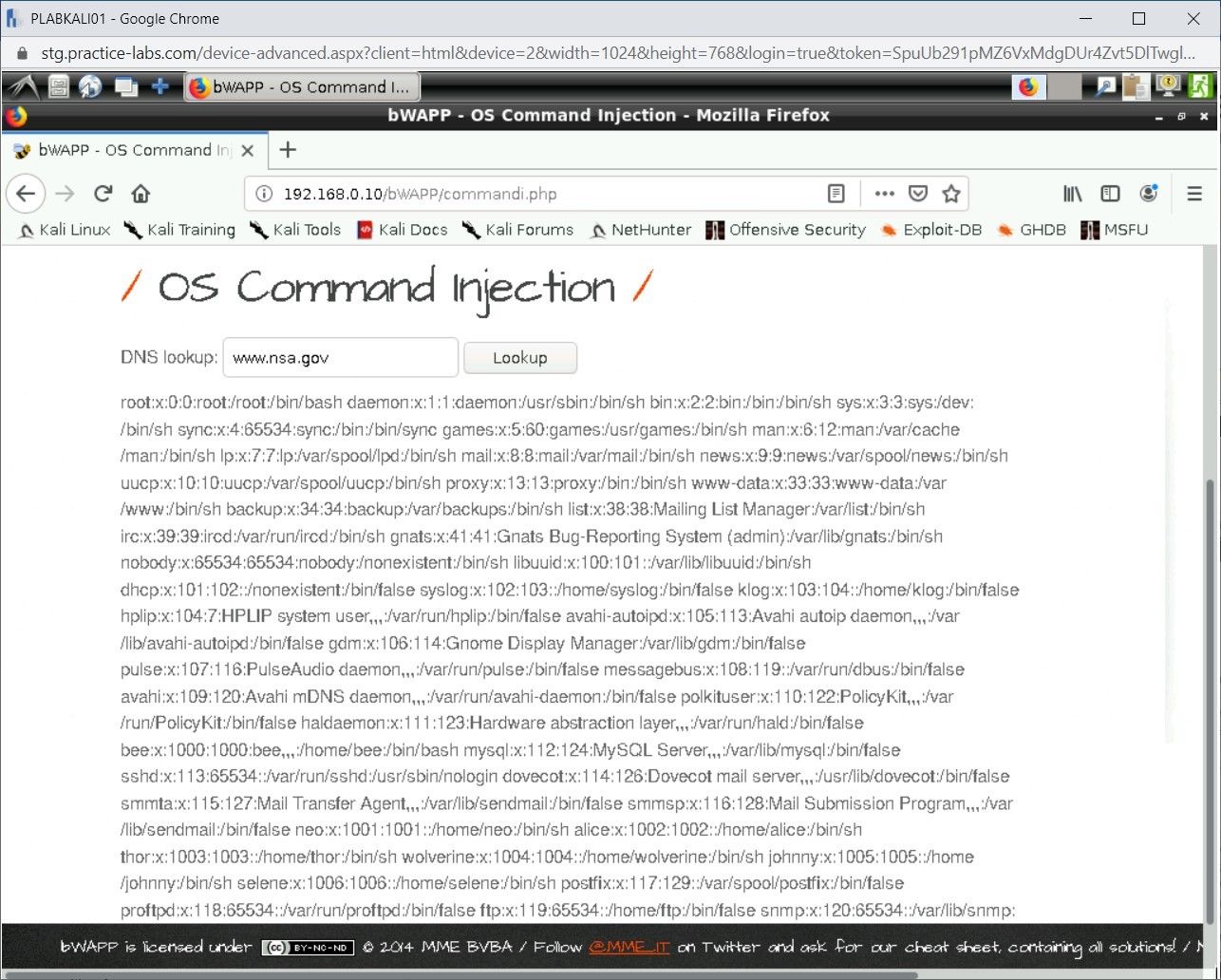Open the Firefox hamburger menu

pos(1194,193)
